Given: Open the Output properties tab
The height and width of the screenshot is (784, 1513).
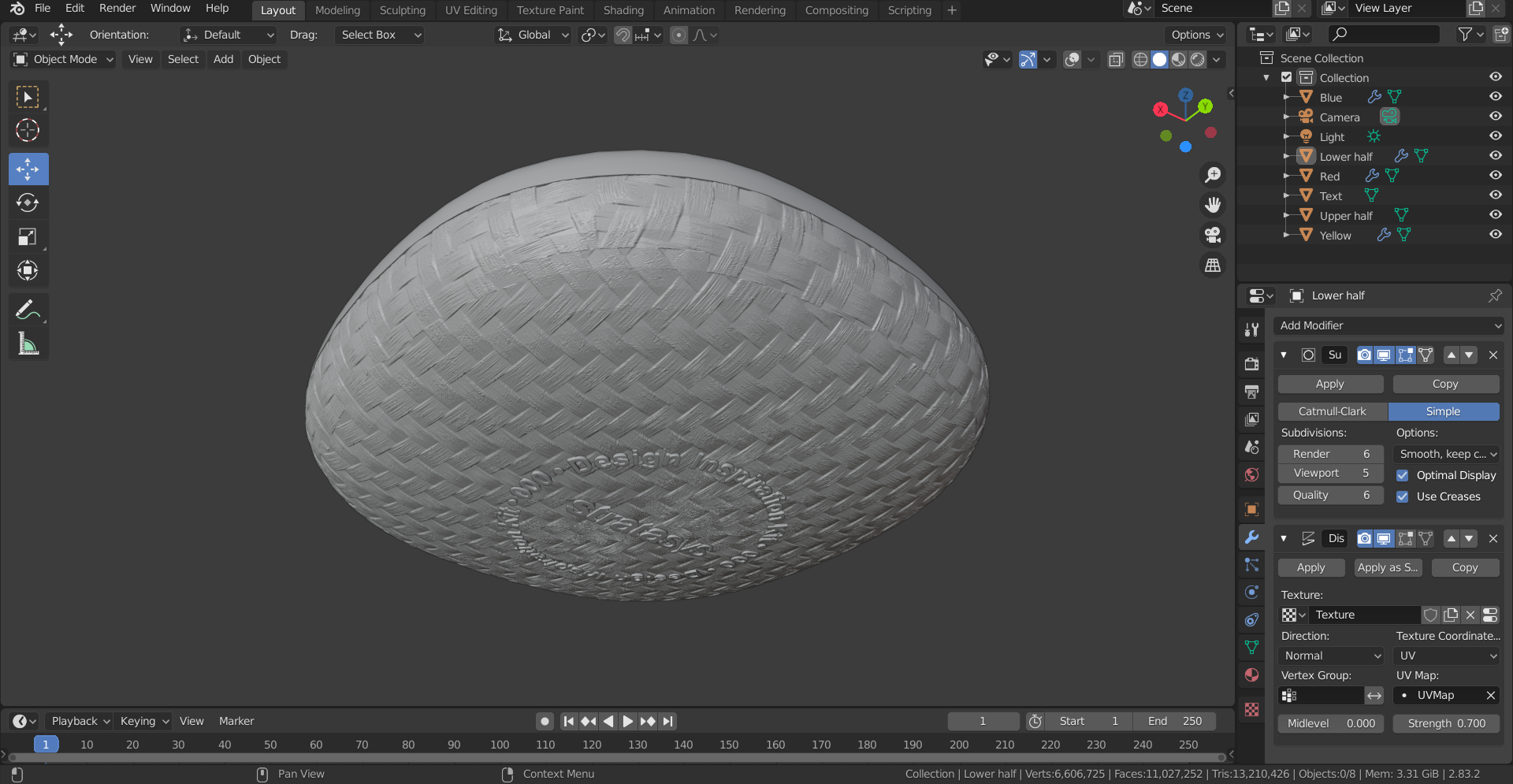Looking at the screenshot, I should click(1251, 392).
